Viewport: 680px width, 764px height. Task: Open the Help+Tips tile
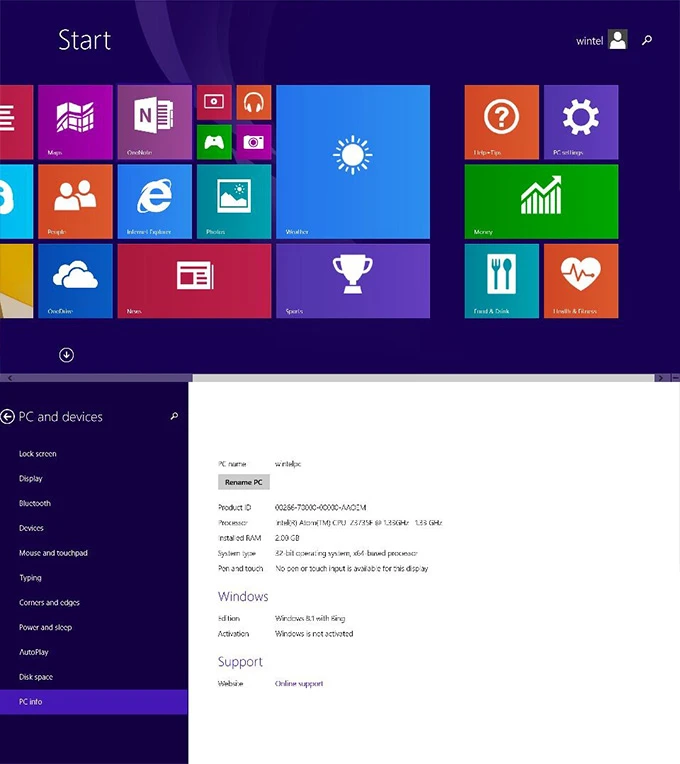coord(502,122)
